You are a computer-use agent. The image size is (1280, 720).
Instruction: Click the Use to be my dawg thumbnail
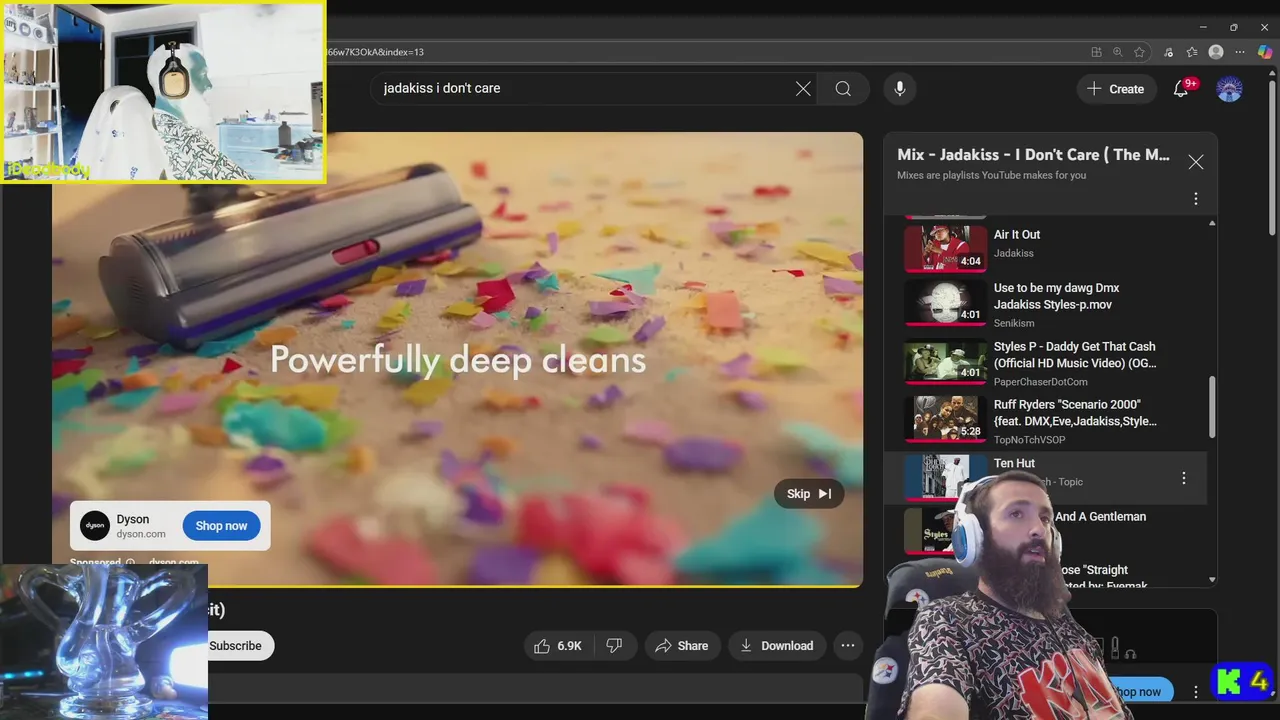[945, 303]
